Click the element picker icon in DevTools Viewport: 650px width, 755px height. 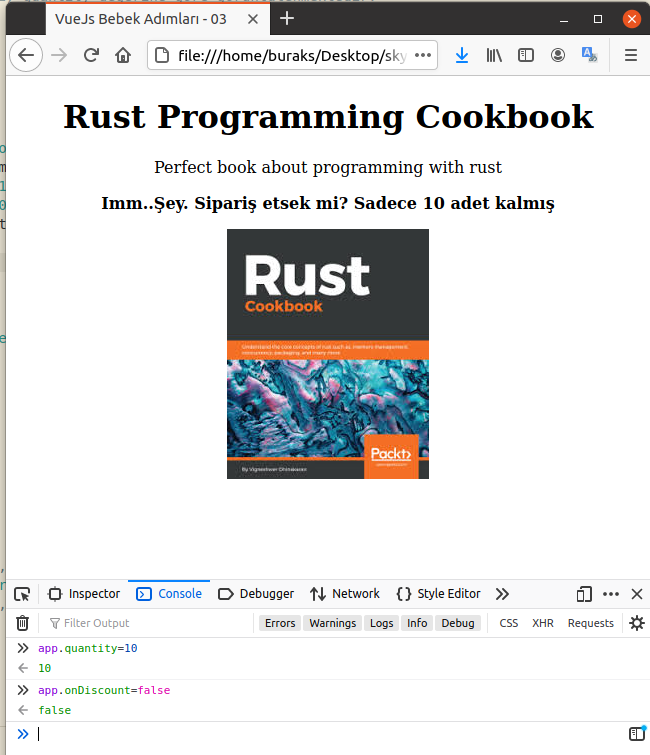pos(22,594)
